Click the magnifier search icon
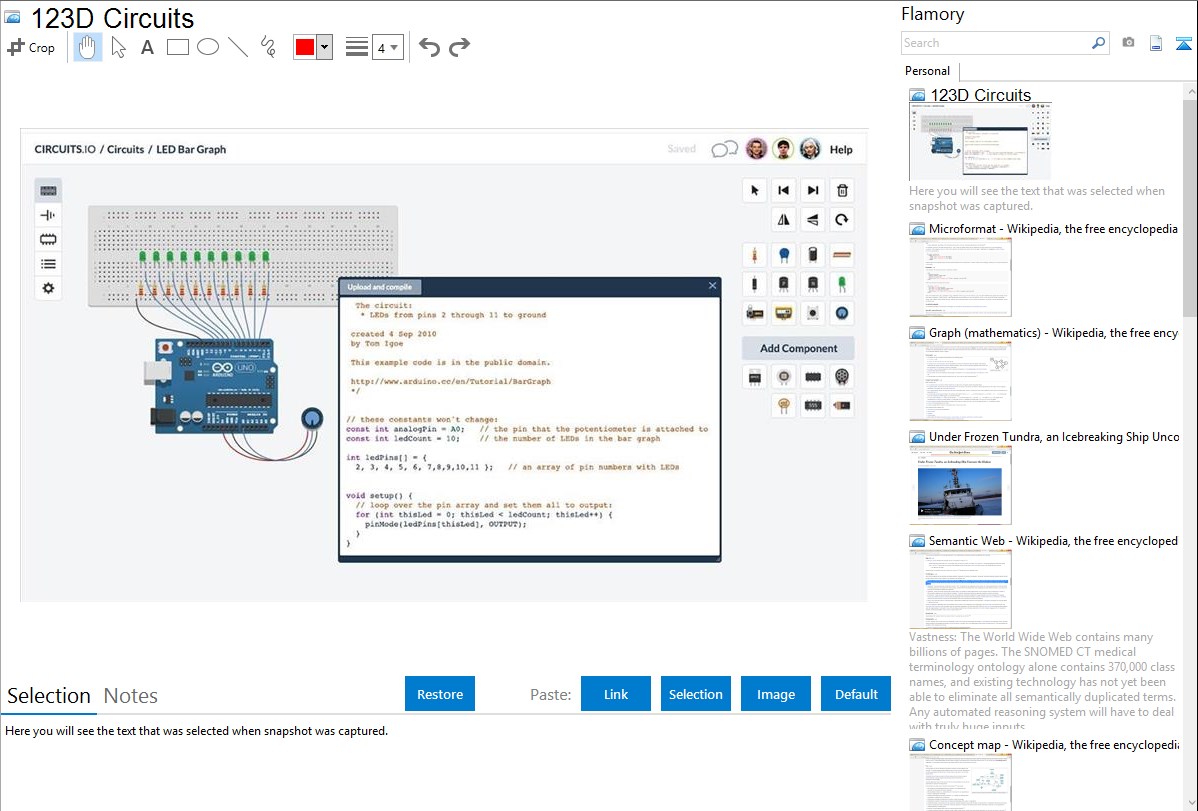 (x=1099, y=43)
